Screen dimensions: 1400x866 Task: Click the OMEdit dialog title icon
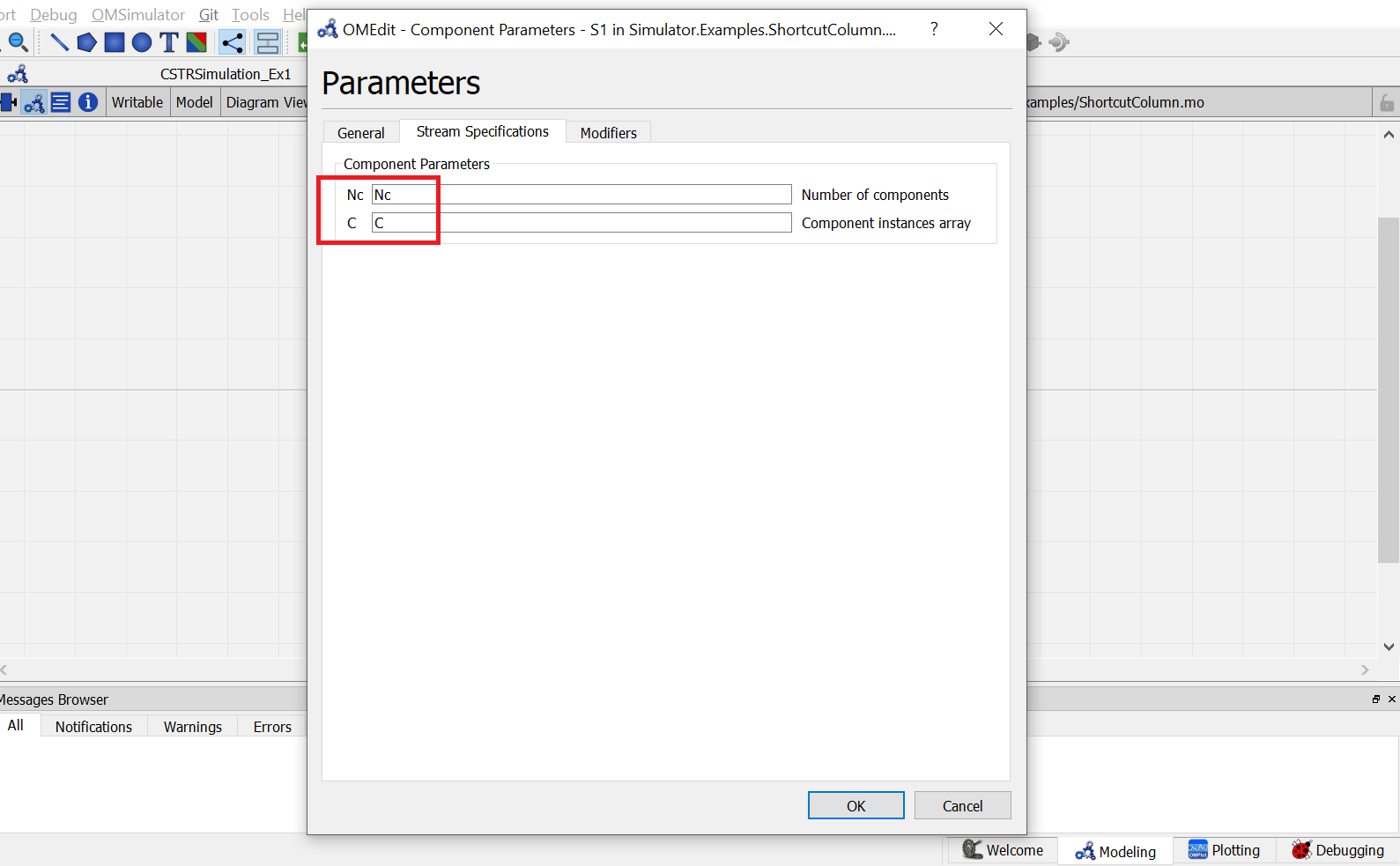point(328,29)
